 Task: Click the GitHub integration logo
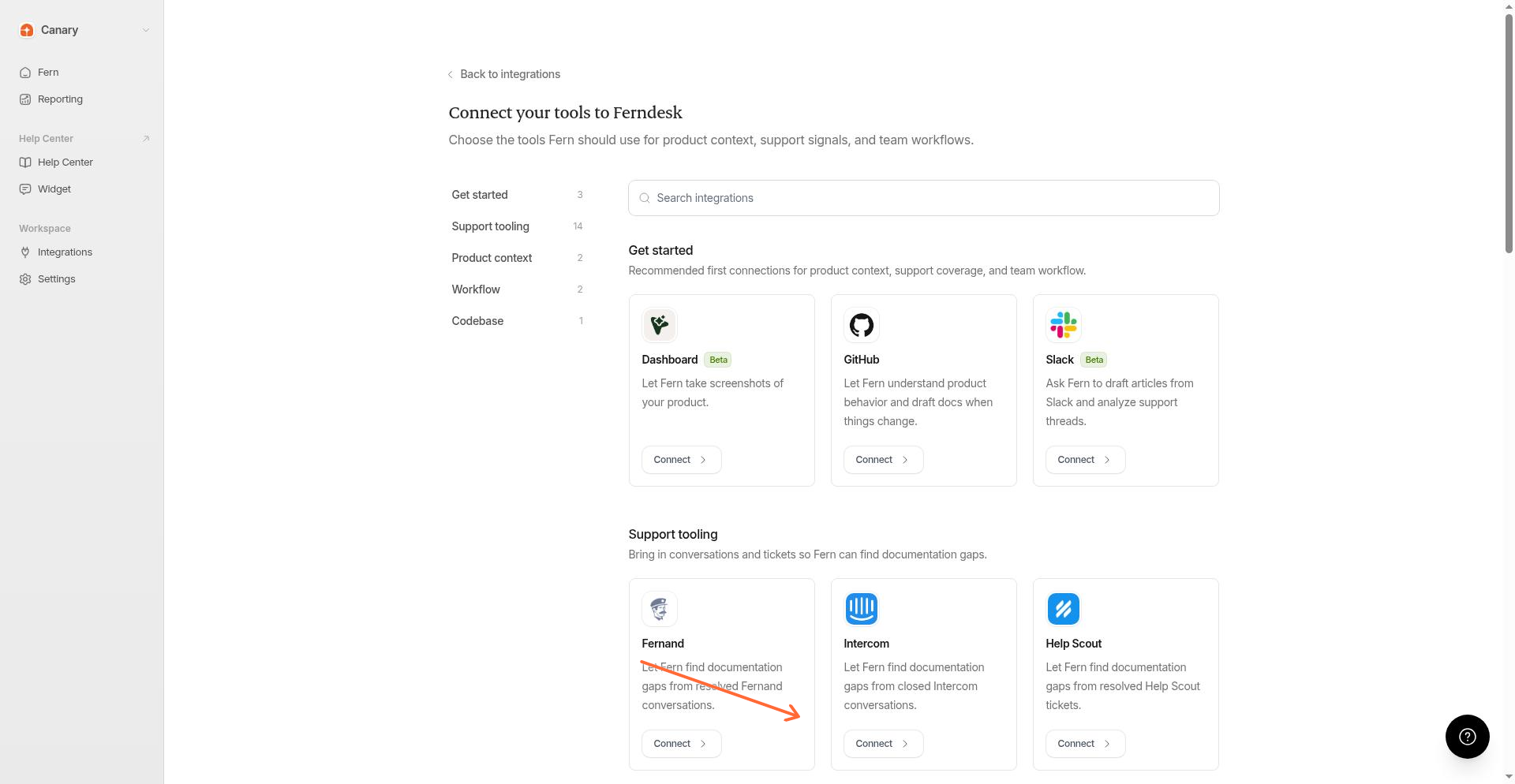pyautogui.click(x=862, y=325)
